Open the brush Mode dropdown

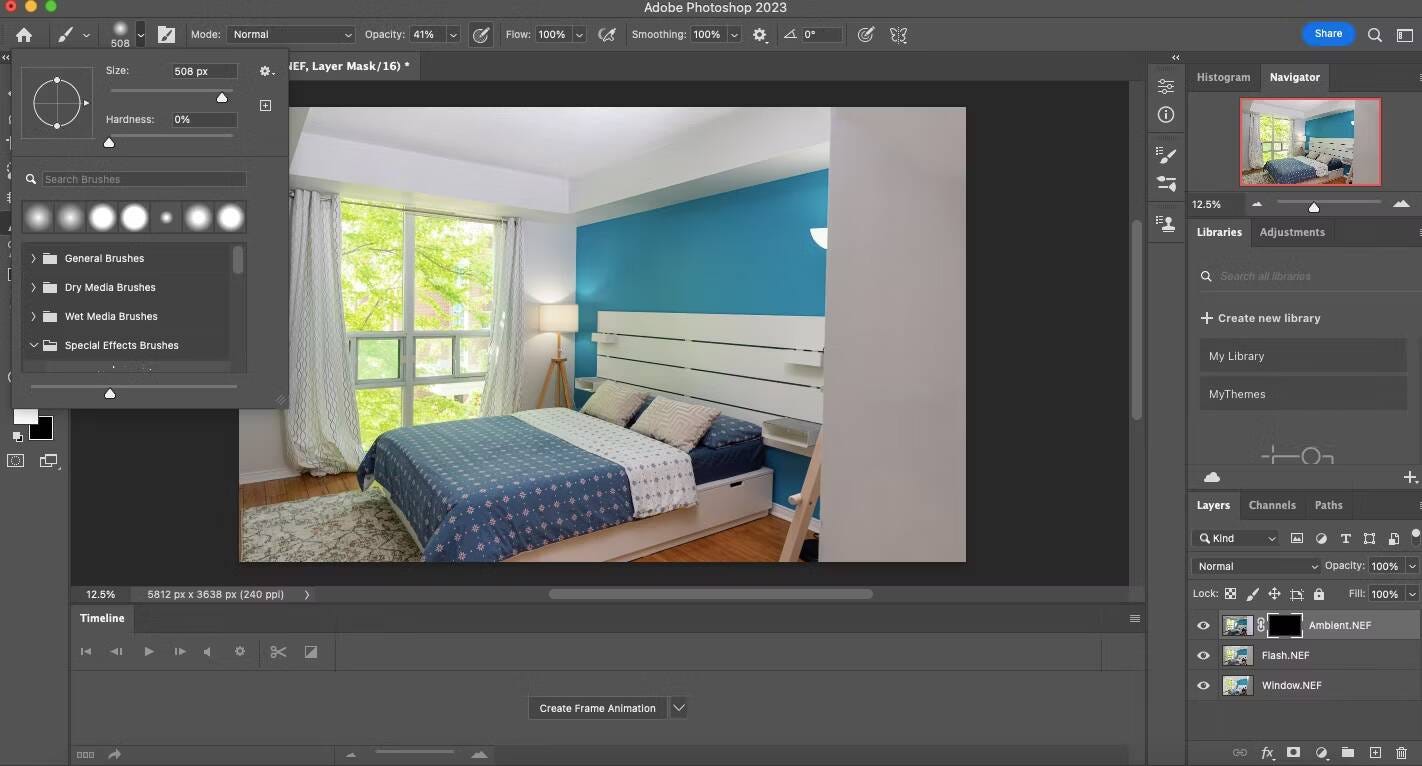point(291,34)
